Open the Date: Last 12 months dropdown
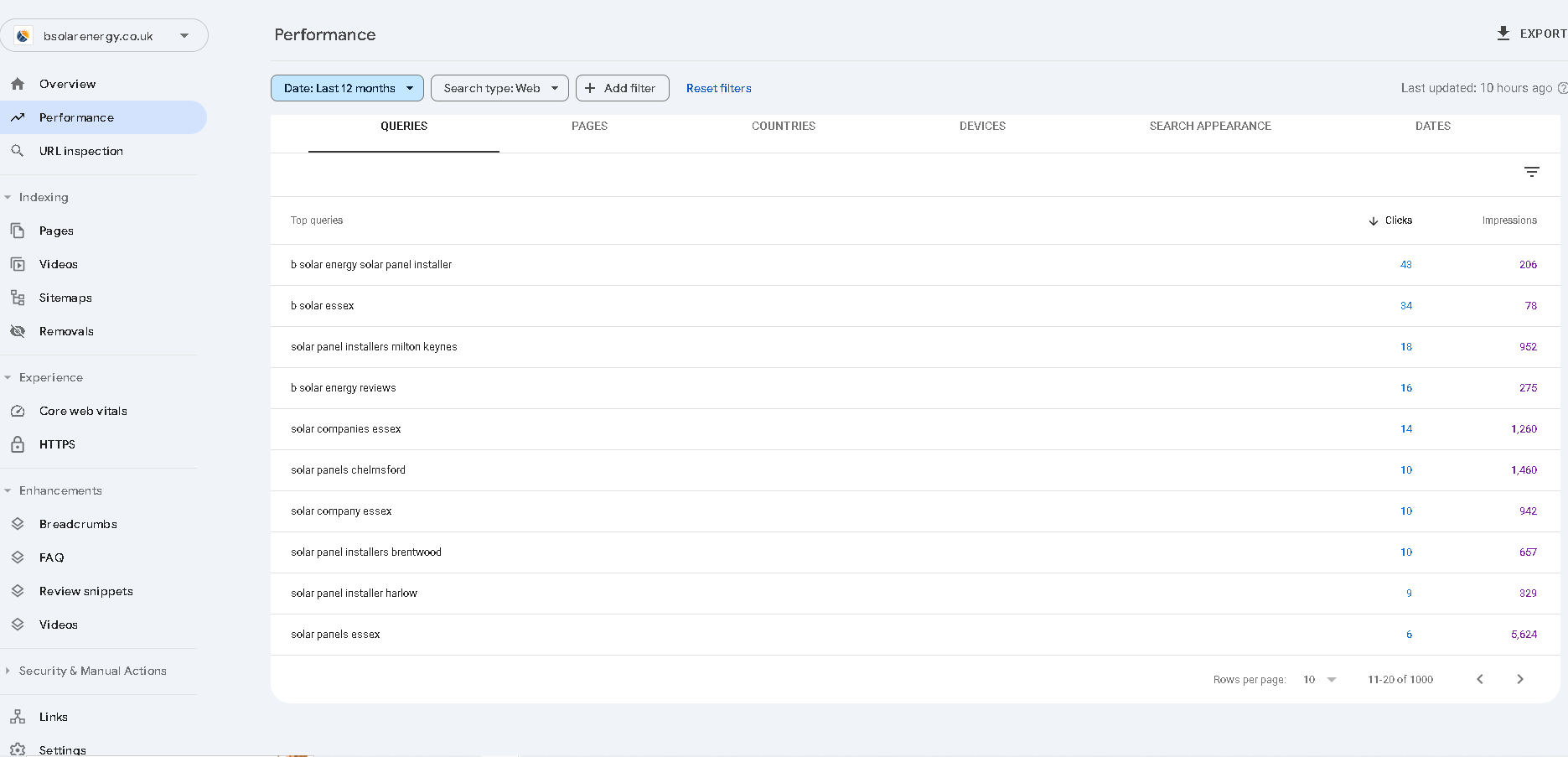 347,88
